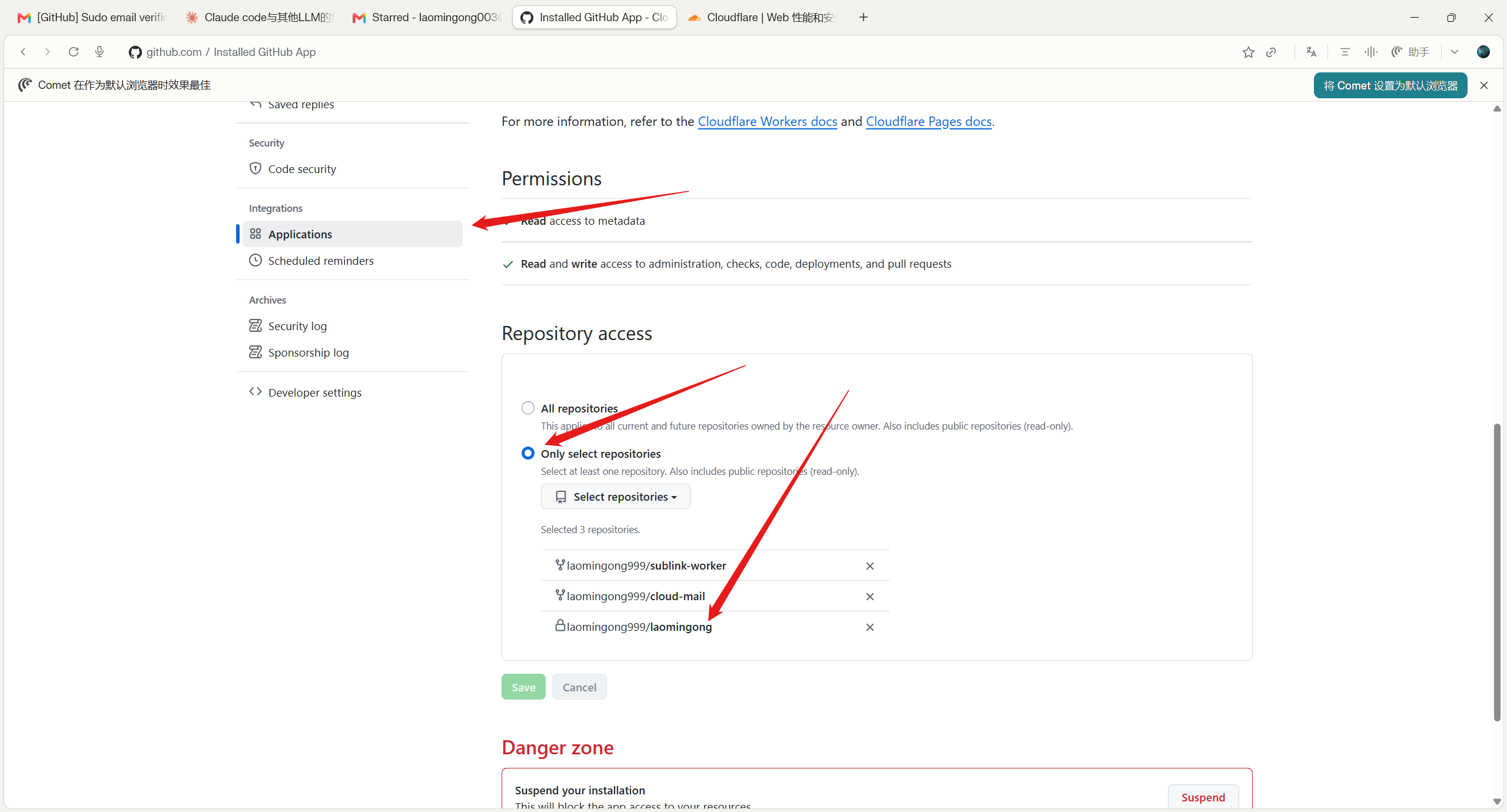
Task: Cancel the repository access changes
Action: [579, 687]
